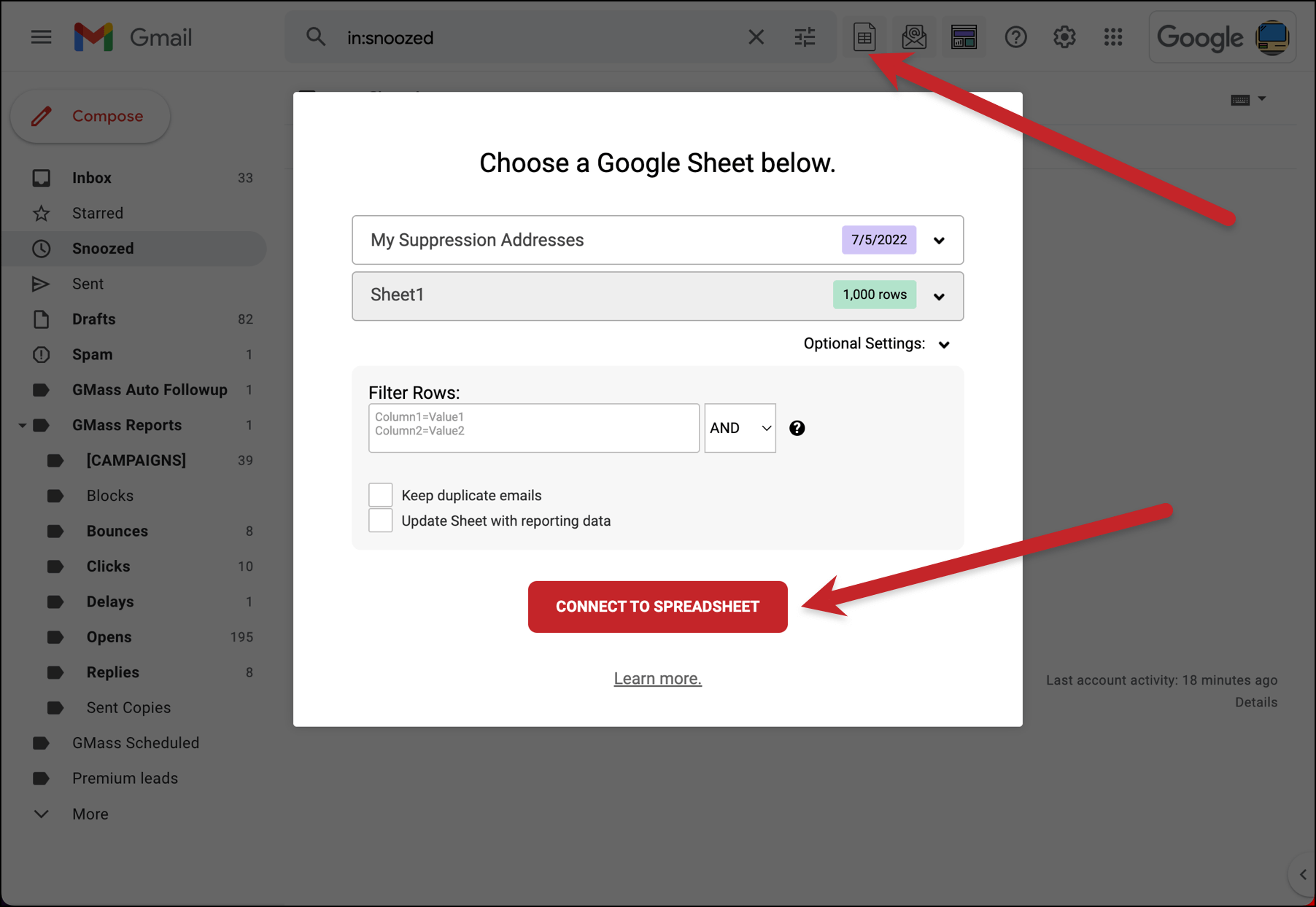Collapse Optional Settings chevron
1316x907 pixels.
tap(944, 345)
